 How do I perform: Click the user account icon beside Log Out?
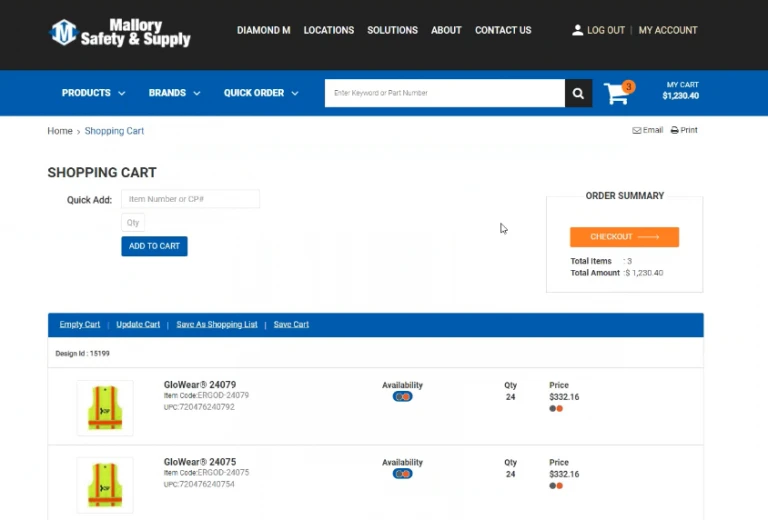(x=577, y=30)
